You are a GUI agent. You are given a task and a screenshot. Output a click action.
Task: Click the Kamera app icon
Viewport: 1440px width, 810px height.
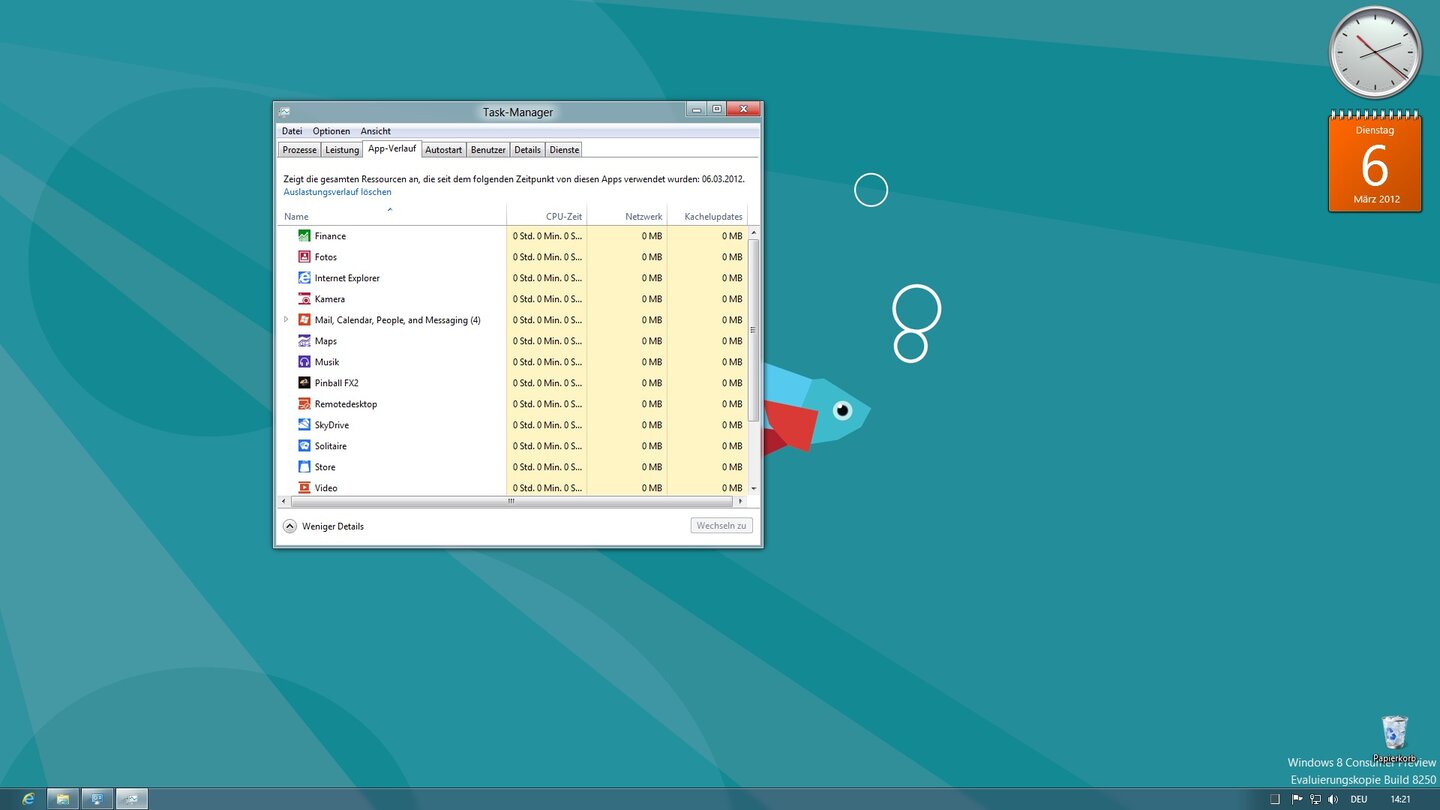point(304,299)
